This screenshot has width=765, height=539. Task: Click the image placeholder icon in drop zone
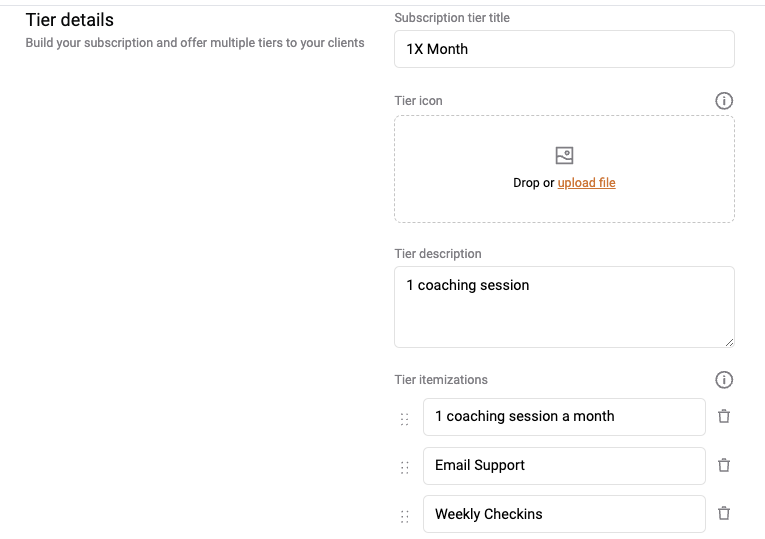[x=564, y=156]
